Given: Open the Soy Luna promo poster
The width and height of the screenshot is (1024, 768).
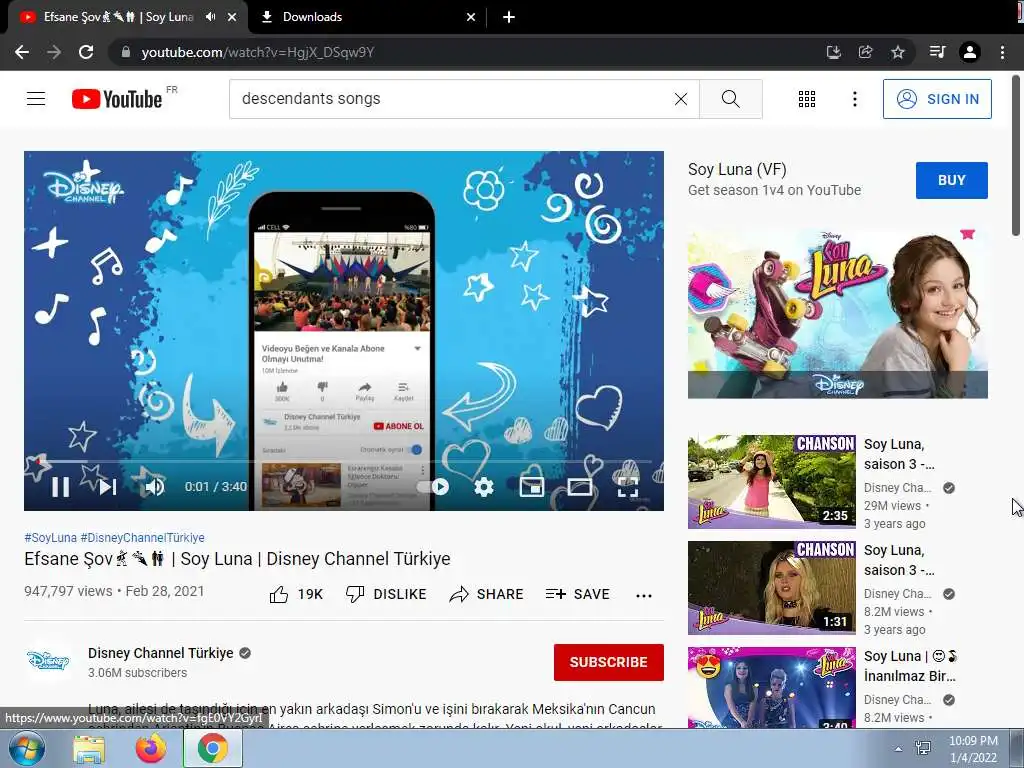Looking at the screenshot, I should tap(837, 313).
